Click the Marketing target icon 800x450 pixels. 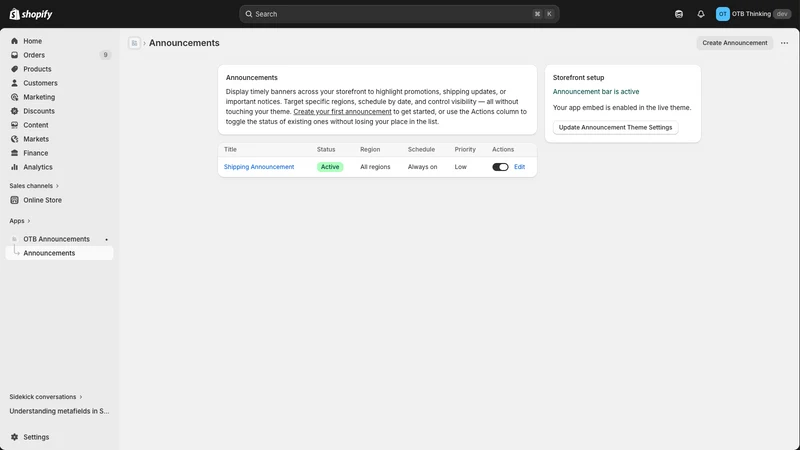[x=14, y=97]
